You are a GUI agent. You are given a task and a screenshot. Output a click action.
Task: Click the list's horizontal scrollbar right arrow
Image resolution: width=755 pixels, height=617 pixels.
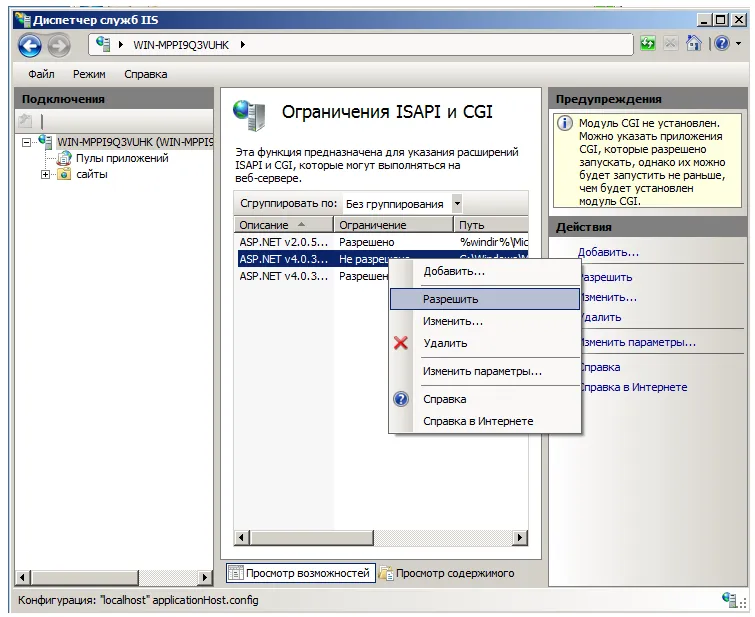coord(520,538)
